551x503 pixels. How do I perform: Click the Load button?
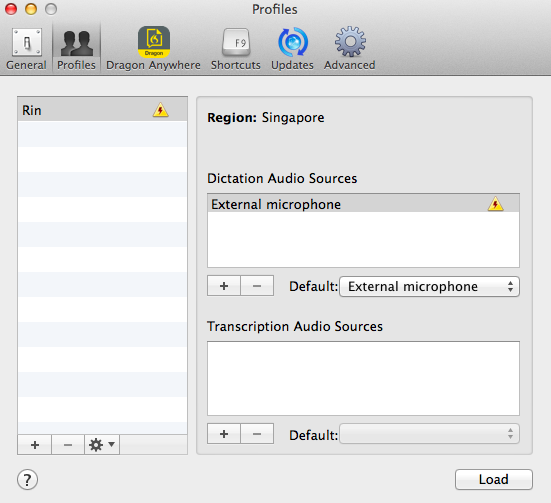click(494, 479)
